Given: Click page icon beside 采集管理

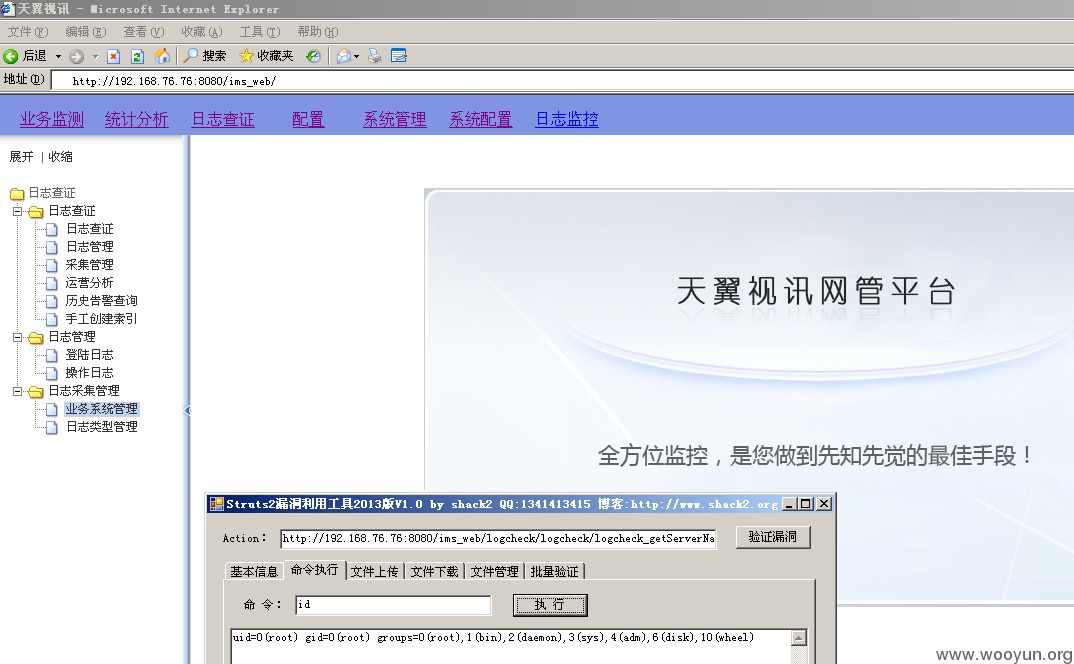Looking at the screenshot, I should (x=51, y=265).
